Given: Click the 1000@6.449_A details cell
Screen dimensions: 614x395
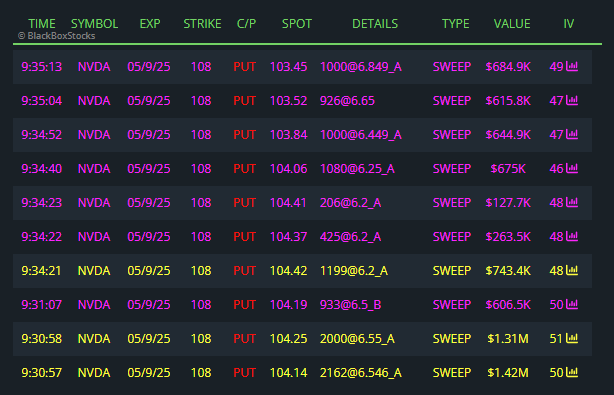Looking at the screenshot, I should coord(361,135).
